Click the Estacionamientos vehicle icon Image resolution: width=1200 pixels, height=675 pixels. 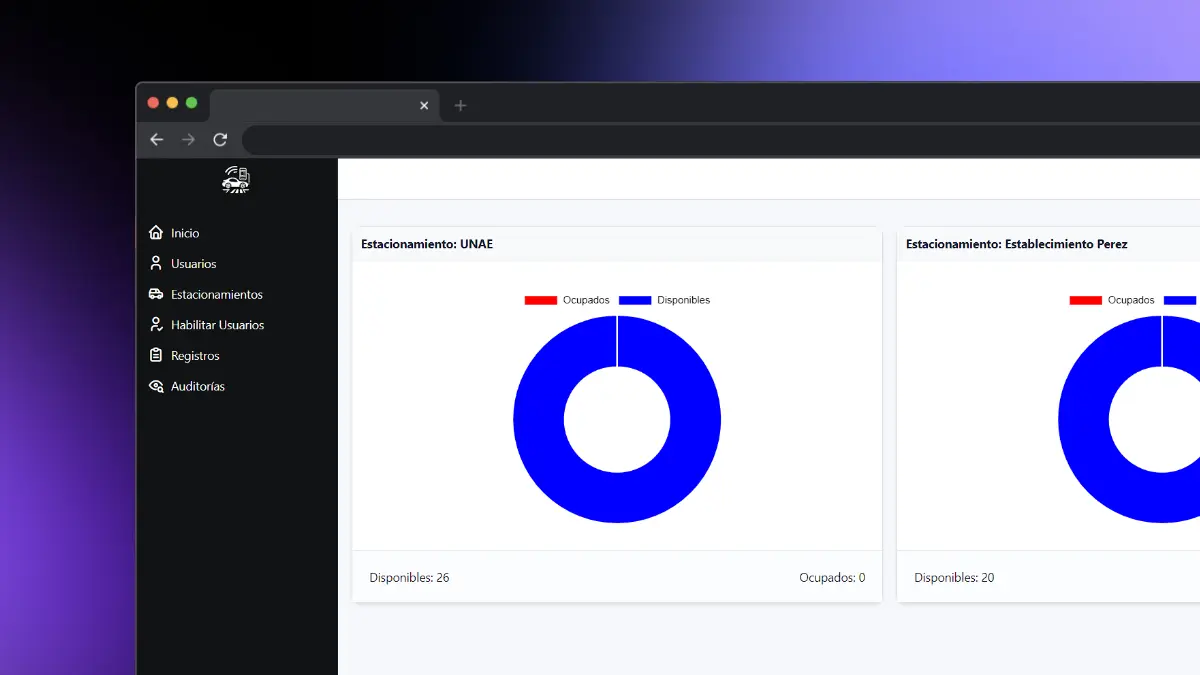pyautogui.click(x=156, y=295)
